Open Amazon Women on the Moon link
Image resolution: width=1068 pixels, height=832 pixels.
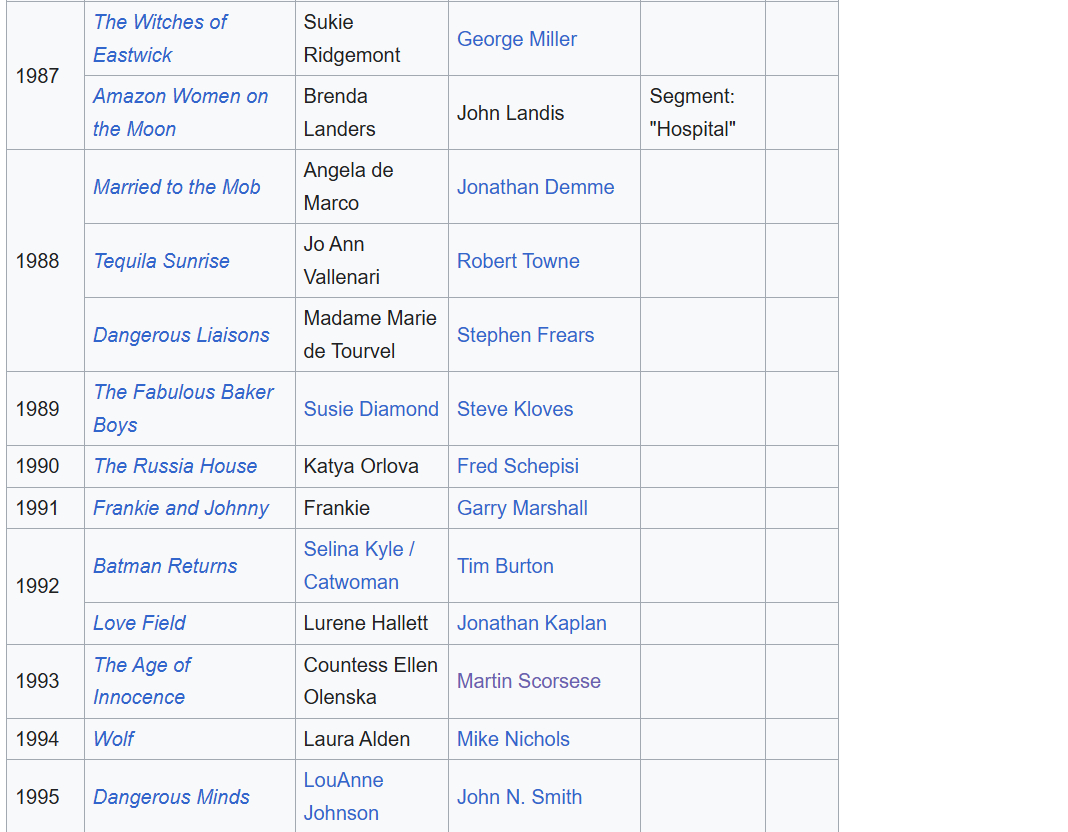(x=180, y=96)
